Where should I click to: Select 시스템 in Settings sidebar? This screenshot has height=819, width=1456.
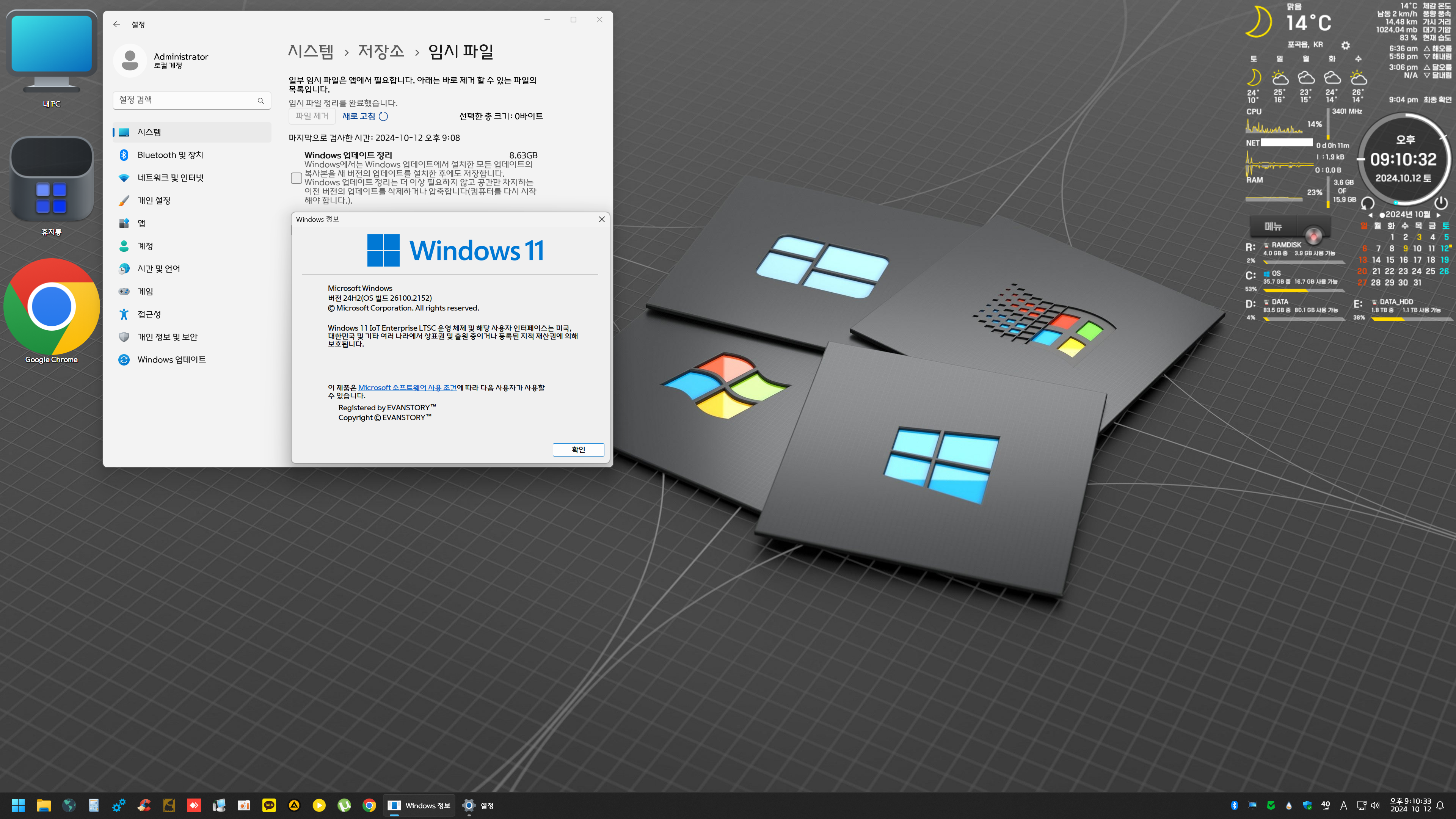(191, 132)
